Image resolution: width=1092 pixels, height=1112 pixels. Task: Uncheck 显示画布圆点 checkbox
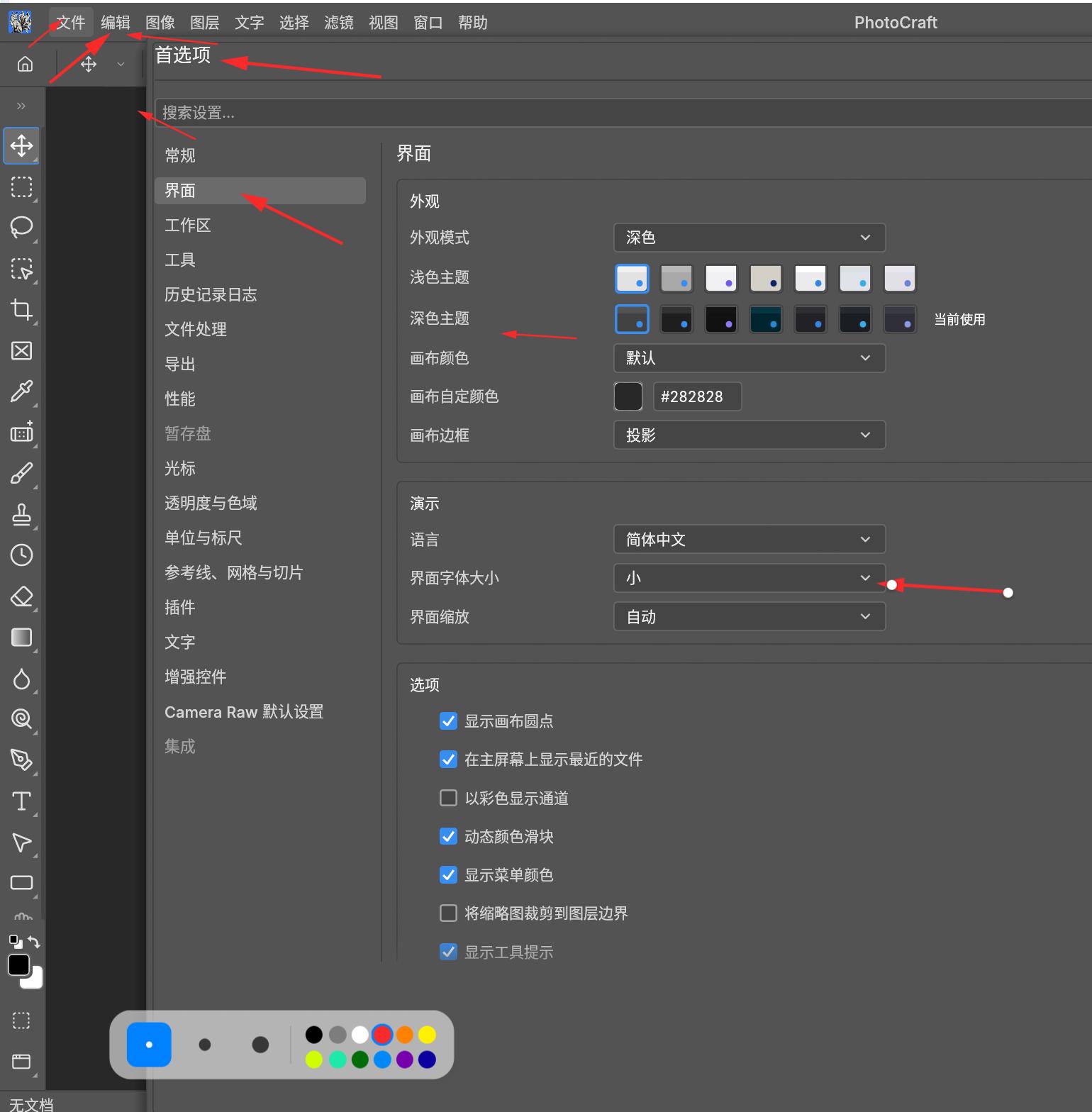448,721
